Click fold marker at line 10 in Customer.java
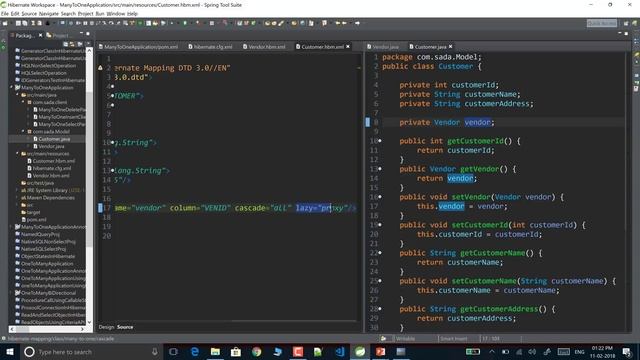Screen dimensions: 640x360 (x=380, y=141)
